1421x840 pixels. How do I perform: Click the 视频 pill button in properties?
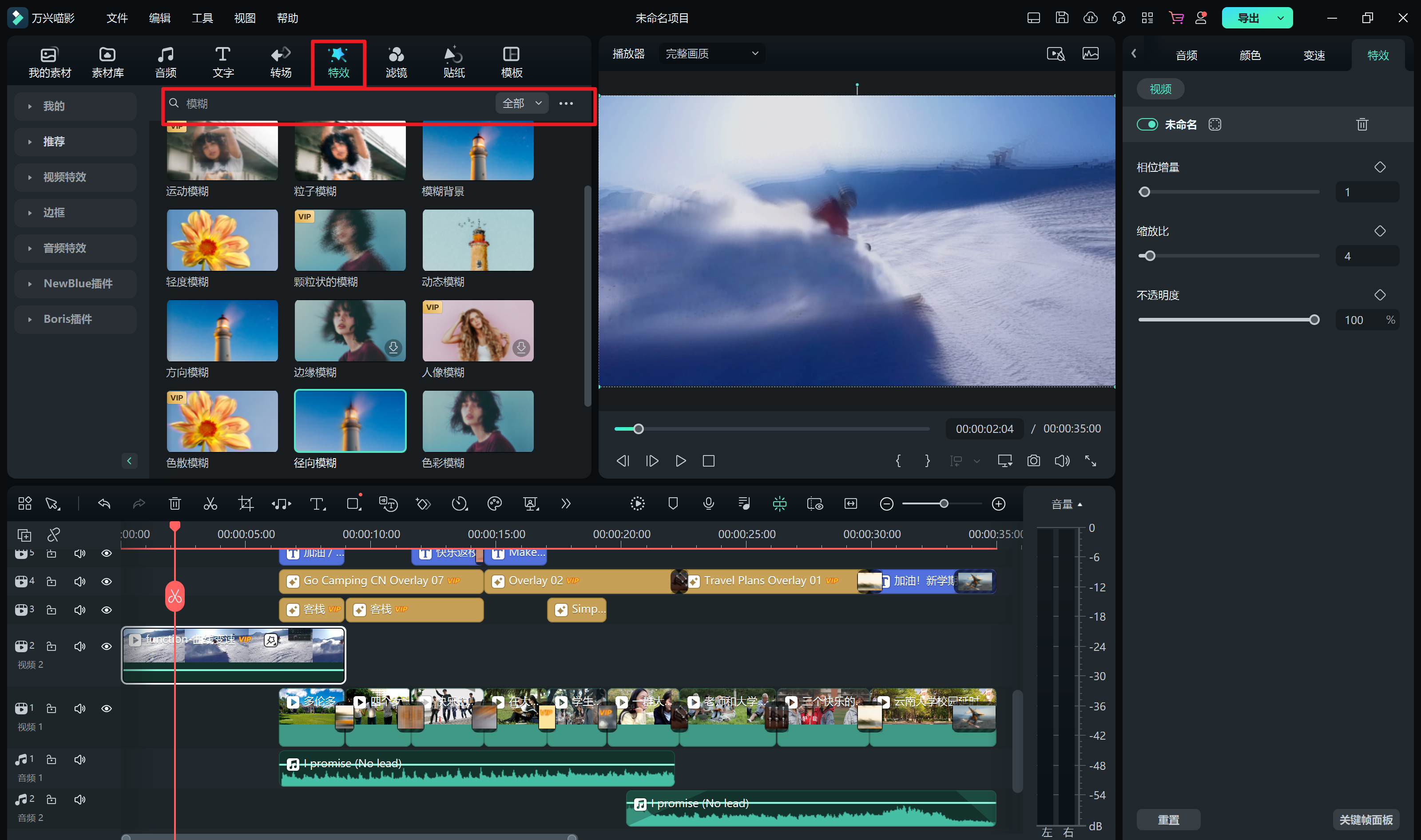tap(1160, 89)
